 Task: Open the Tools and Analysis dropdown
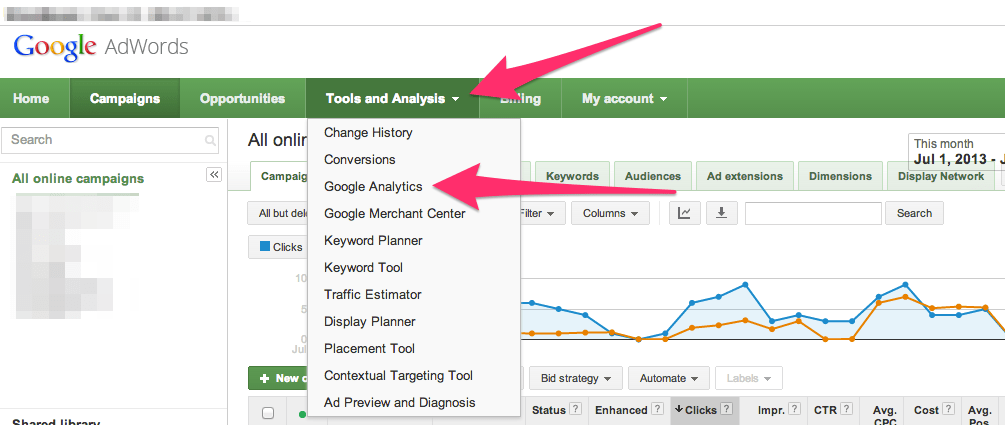pos(392,99)
